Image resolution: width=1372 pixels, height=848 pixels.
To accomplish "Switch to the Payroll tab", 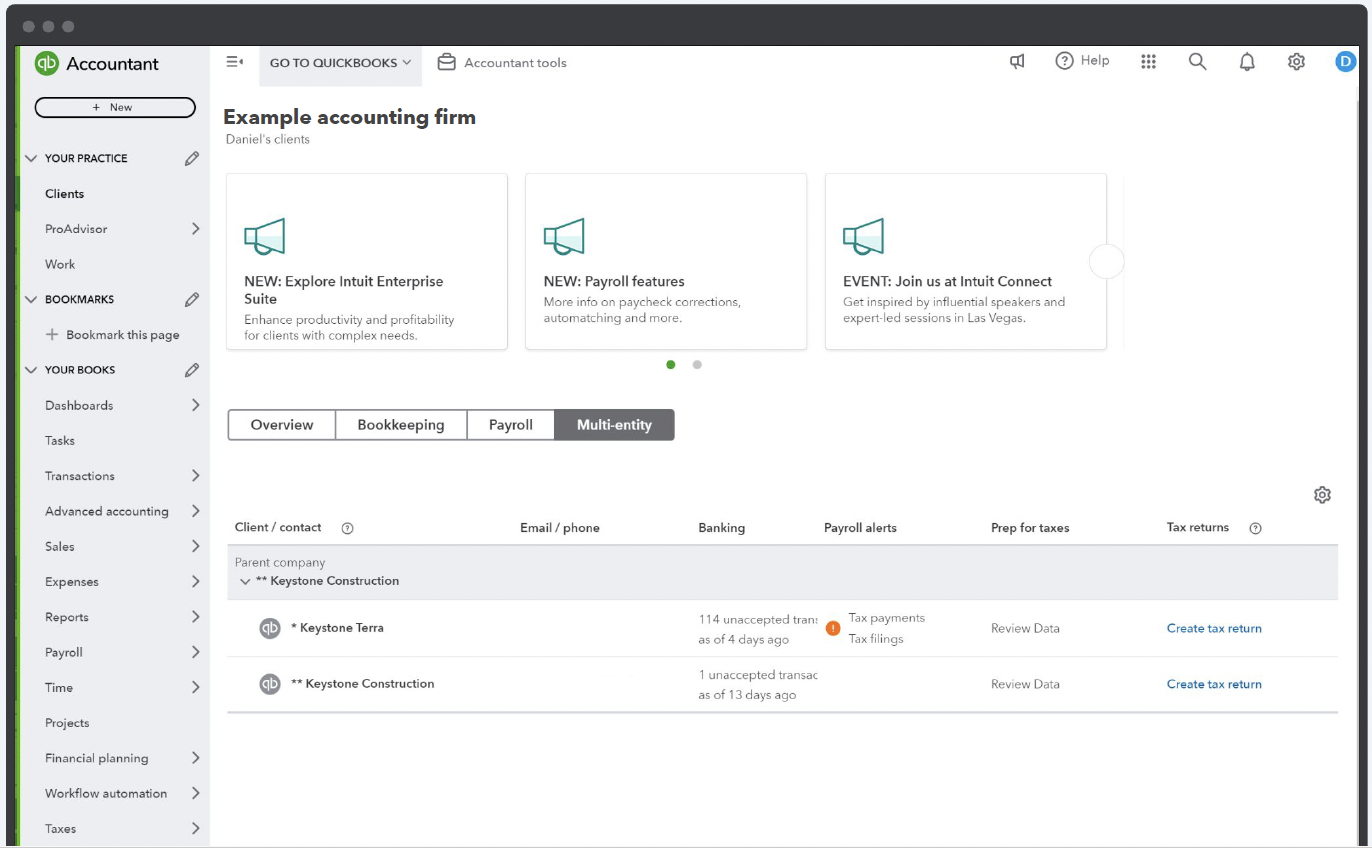I will [511, 425].
